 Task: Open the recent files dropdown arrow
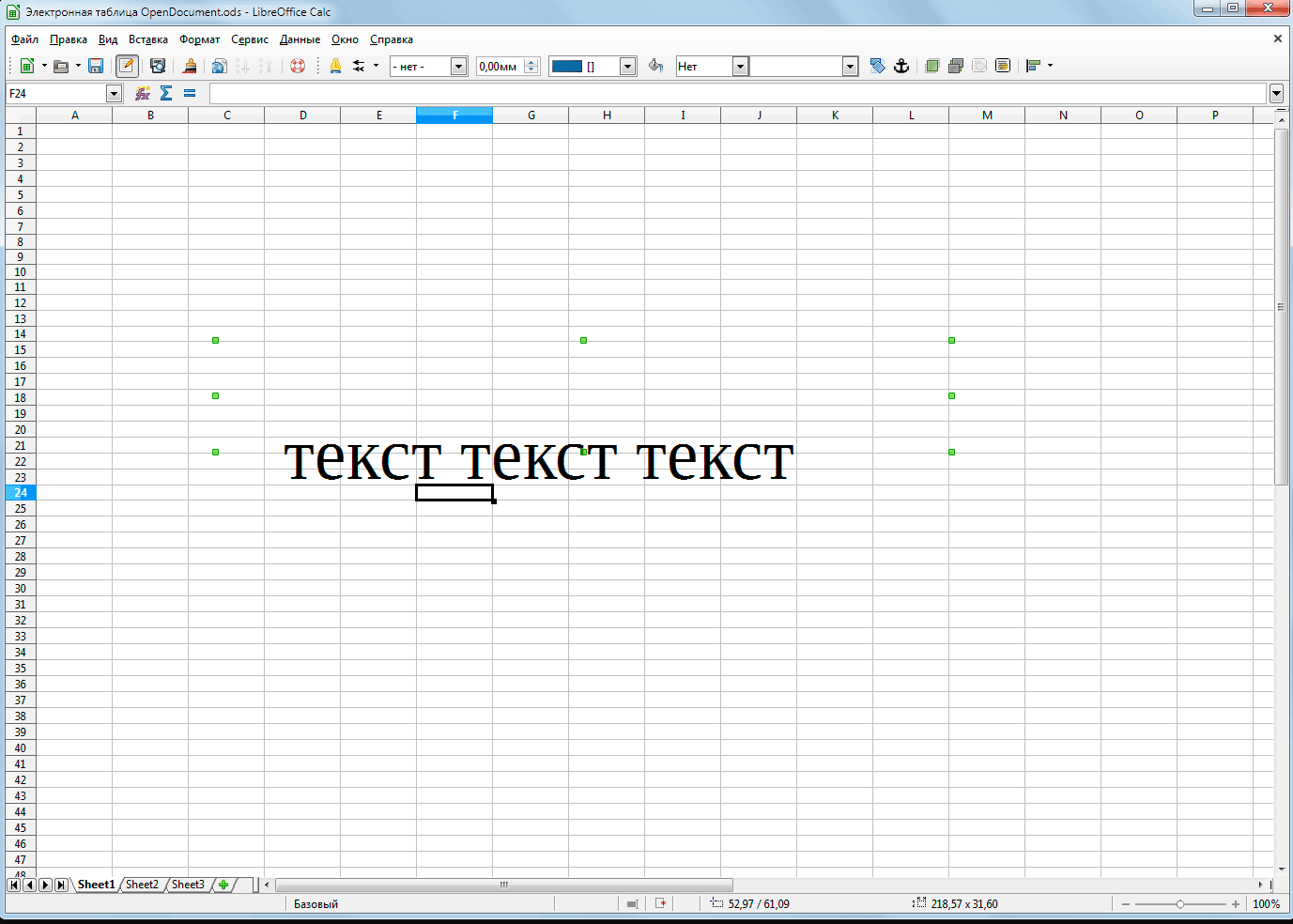point(78,66)
